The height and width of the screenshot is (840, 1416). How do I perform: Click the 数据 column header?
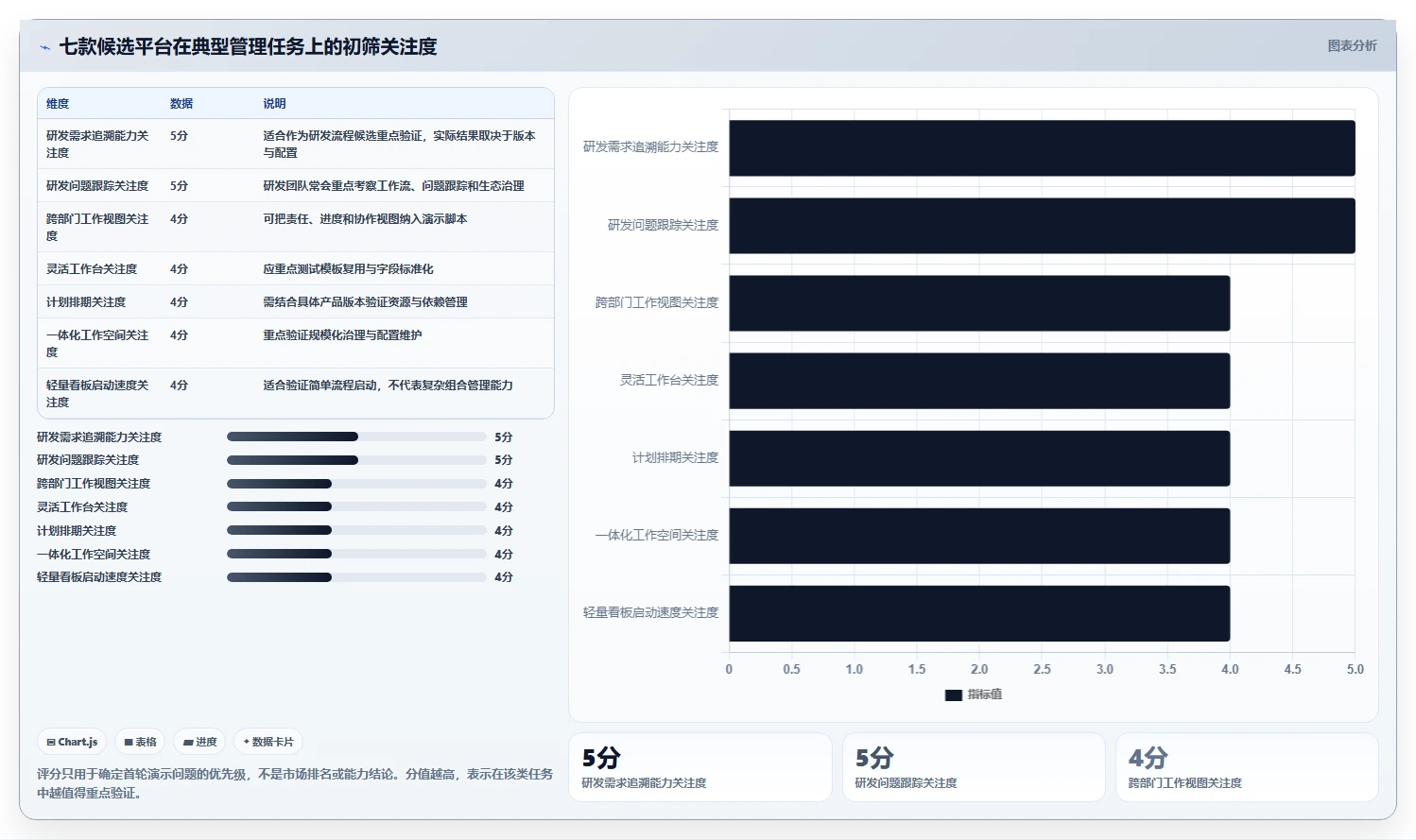[x=181, y=104]
